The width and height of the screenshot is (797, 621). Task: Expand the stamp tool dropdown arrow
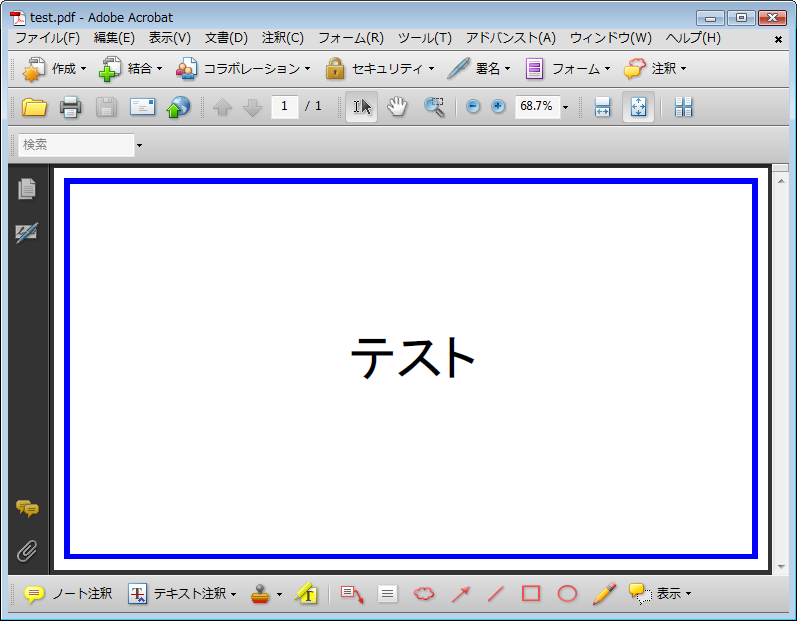pyautogui.click(x=279, y=594)
